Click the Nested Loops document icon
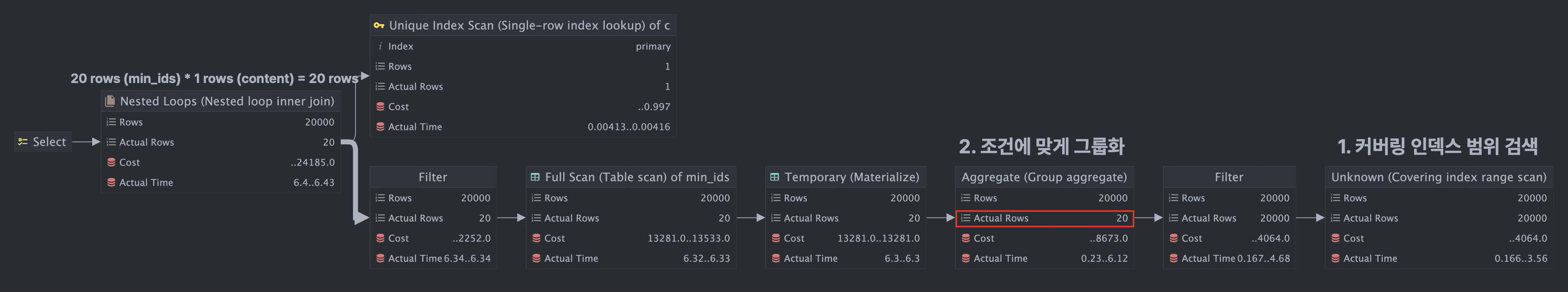The height and width of the screenshot is (292, 1568). pos(110,101)
